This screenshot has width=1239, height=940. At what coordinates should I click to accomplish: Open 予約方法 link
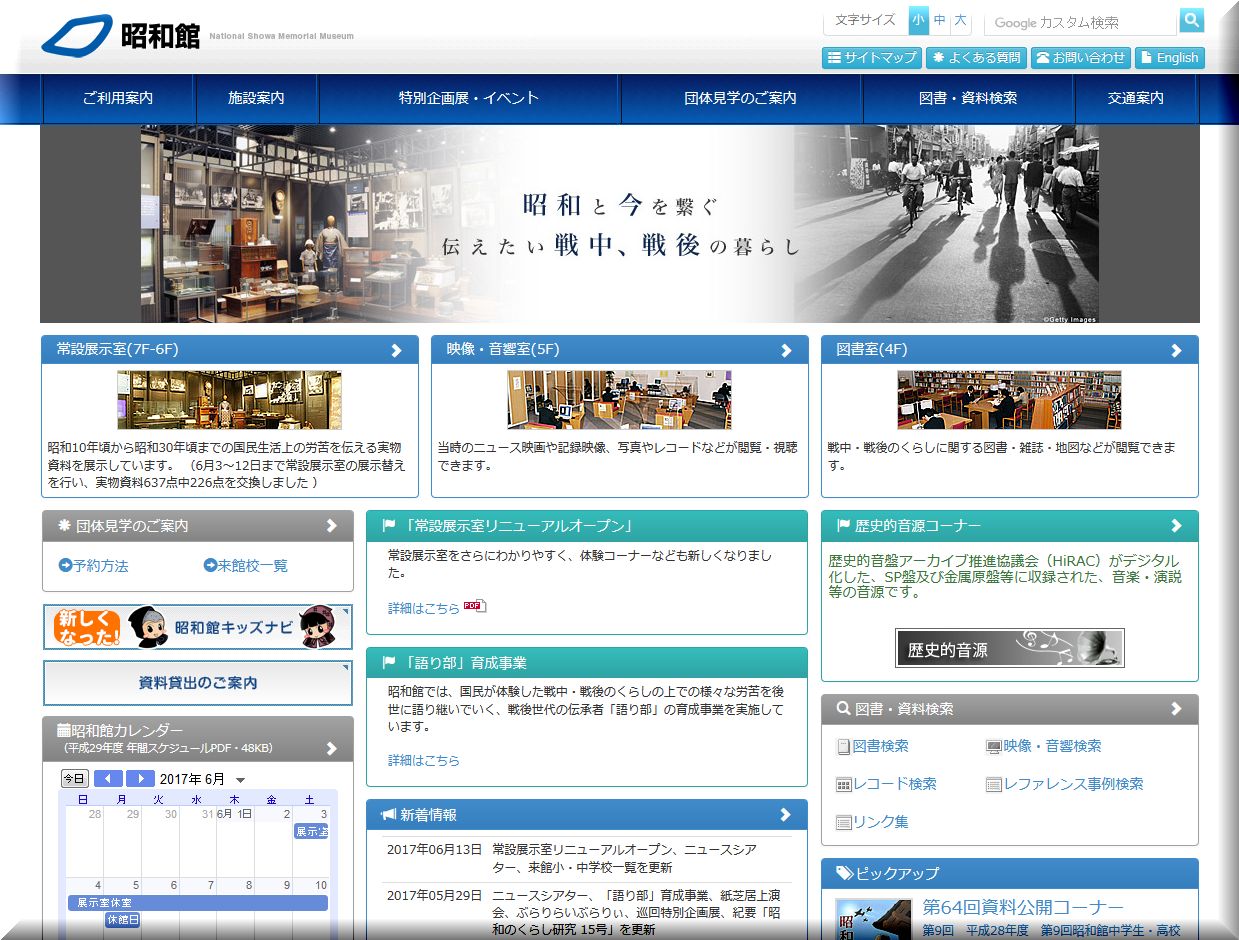[94, 566]
